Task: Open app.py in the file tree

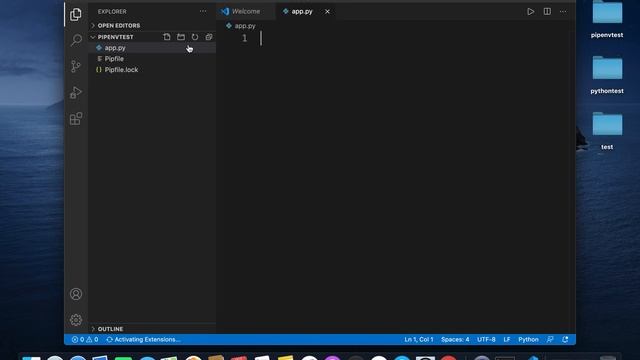Action: [152, 48]
